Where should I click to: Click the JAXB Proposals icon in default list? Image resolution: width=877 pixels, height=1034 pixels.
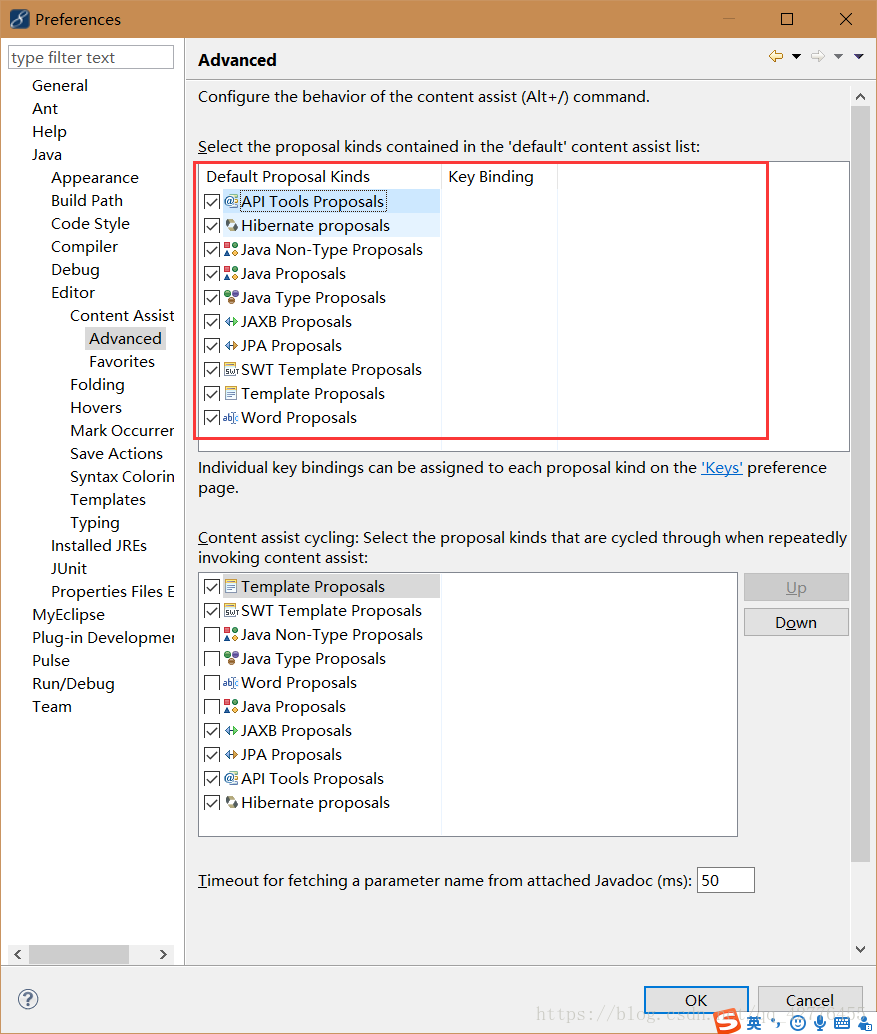231,321
